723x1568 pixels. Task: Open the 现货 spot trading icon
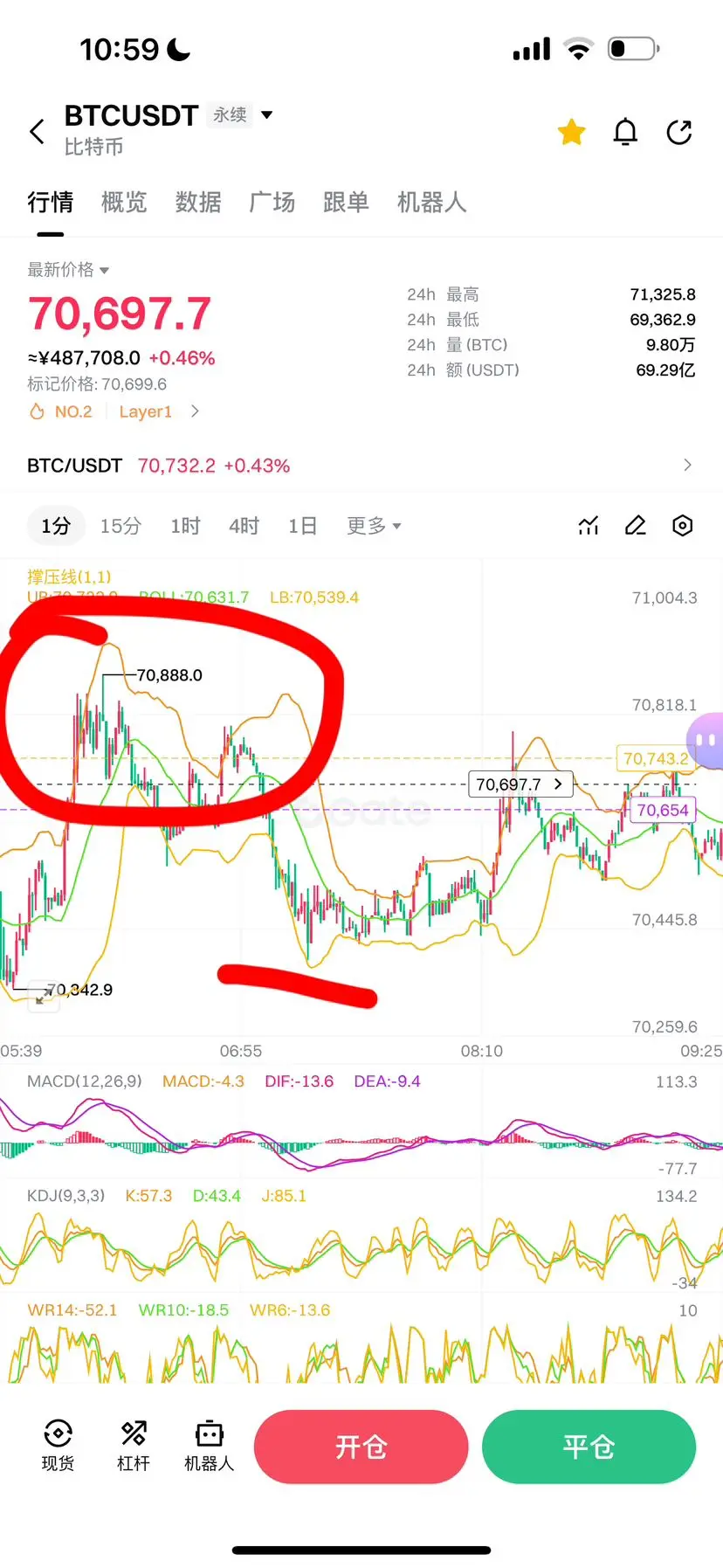(x=58, y=1446)
